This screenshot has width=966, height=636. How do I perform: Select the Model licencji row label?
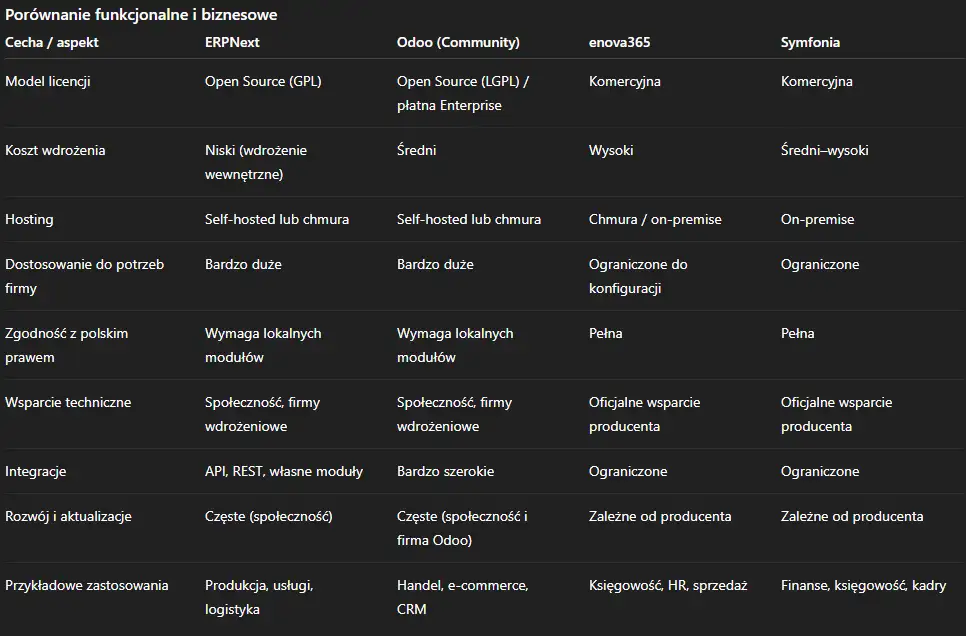[48, 82]
